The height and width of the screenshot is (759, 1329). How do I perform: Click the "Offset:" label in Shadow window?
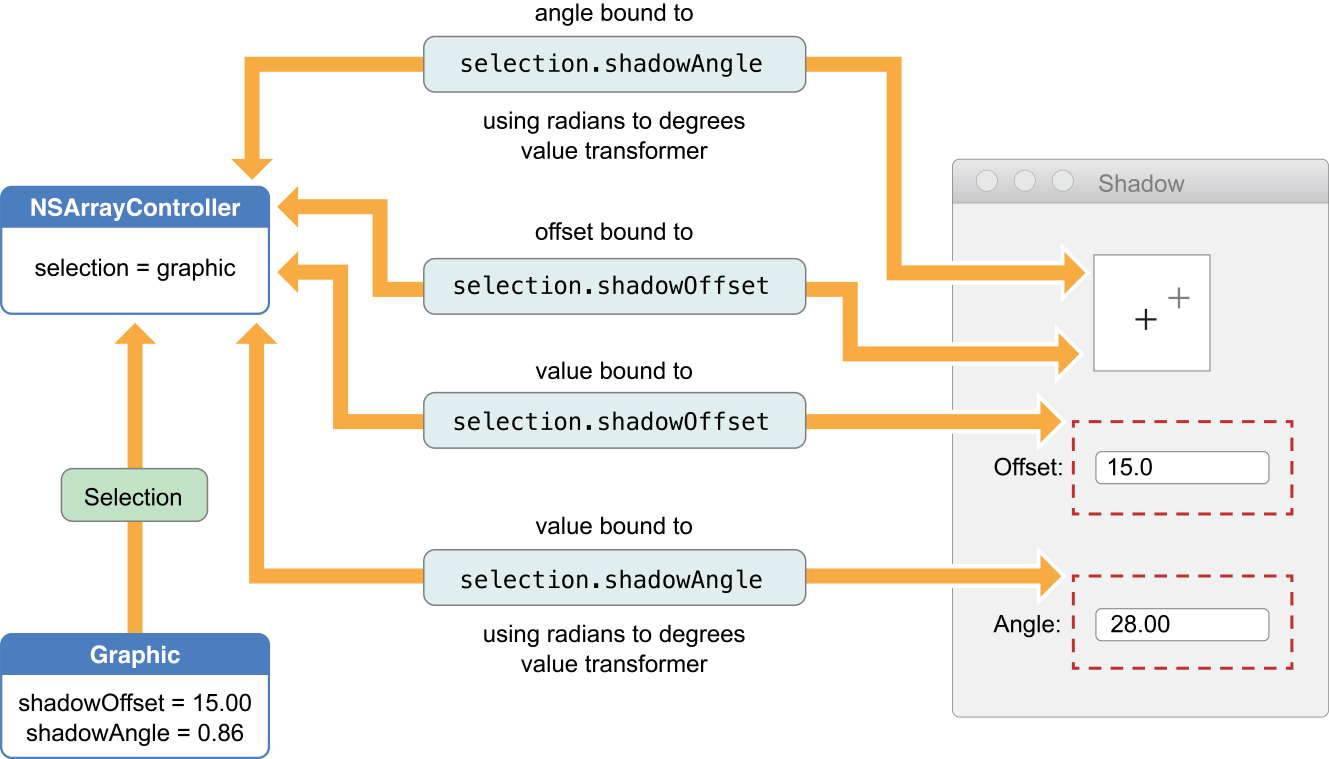(1028, 467)
